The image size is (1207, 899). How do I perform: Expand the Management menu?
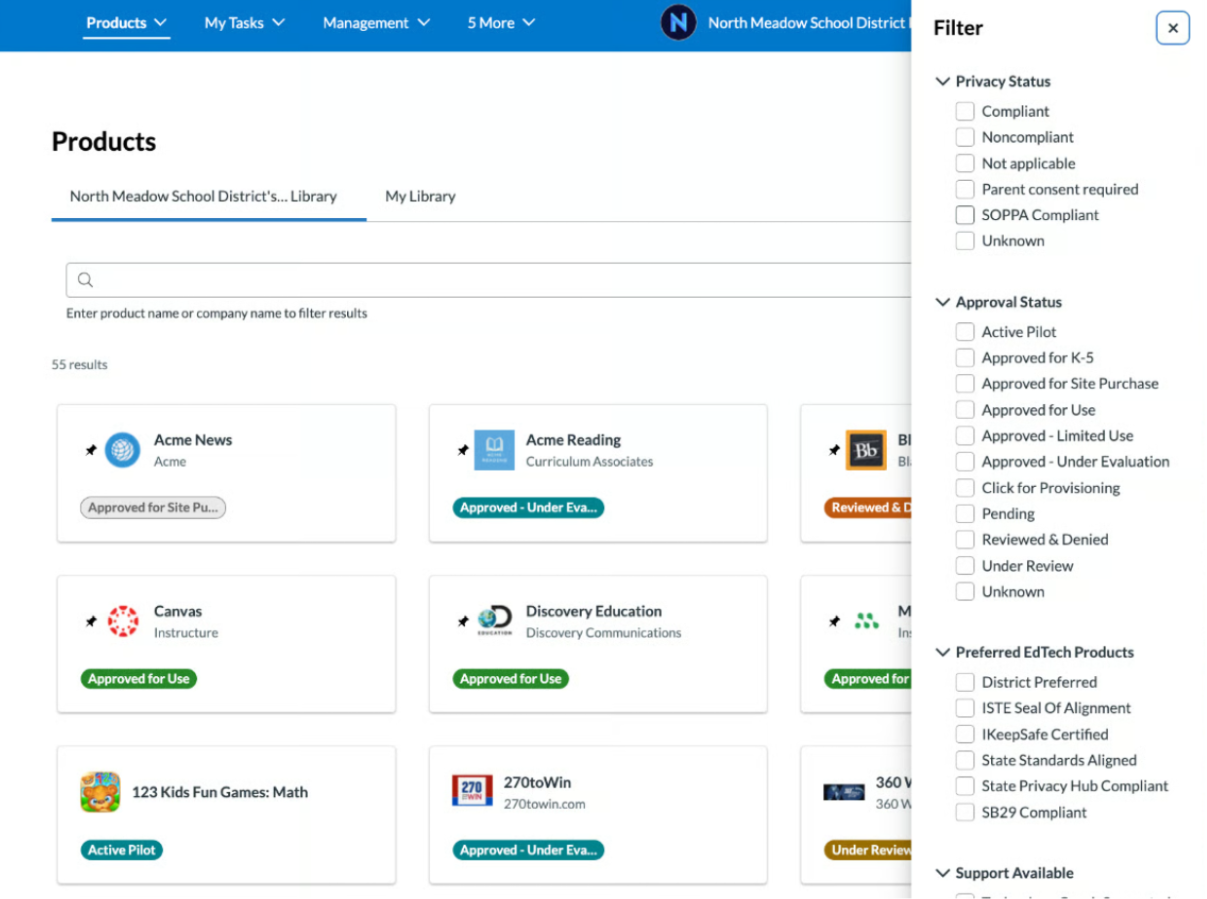click(376, 22)
